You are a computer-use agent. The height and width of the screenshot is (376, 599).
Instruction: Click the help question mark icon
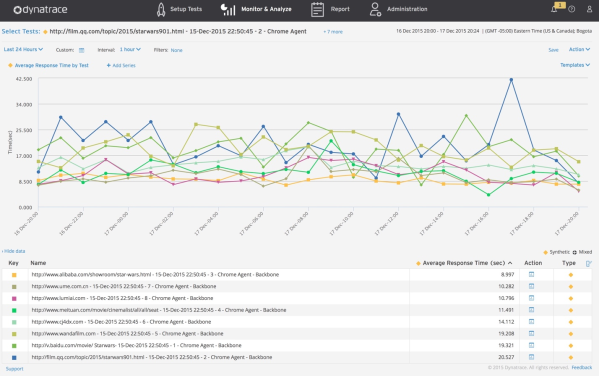coord(571,9)
